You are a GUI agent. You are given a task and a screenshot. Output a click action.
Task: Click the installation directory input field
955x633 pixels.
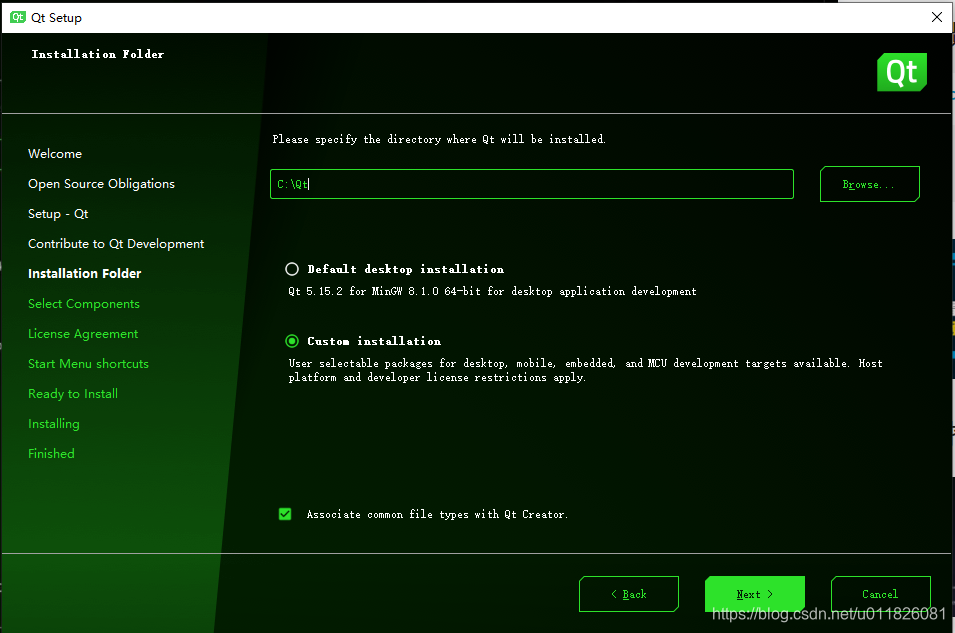532,184
